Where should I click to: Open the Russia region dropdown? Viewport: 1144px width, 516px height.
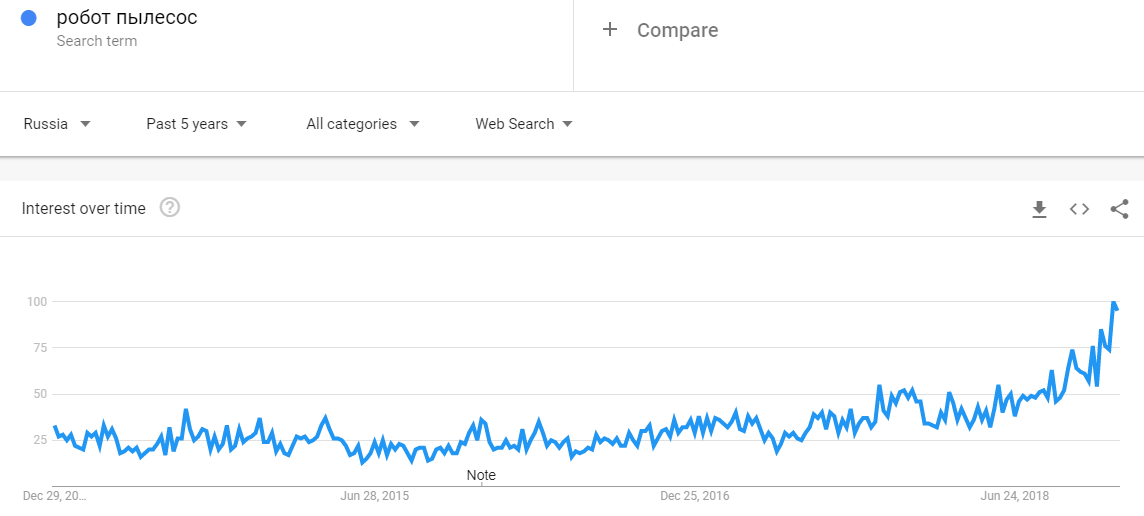(x=57, y=124)
